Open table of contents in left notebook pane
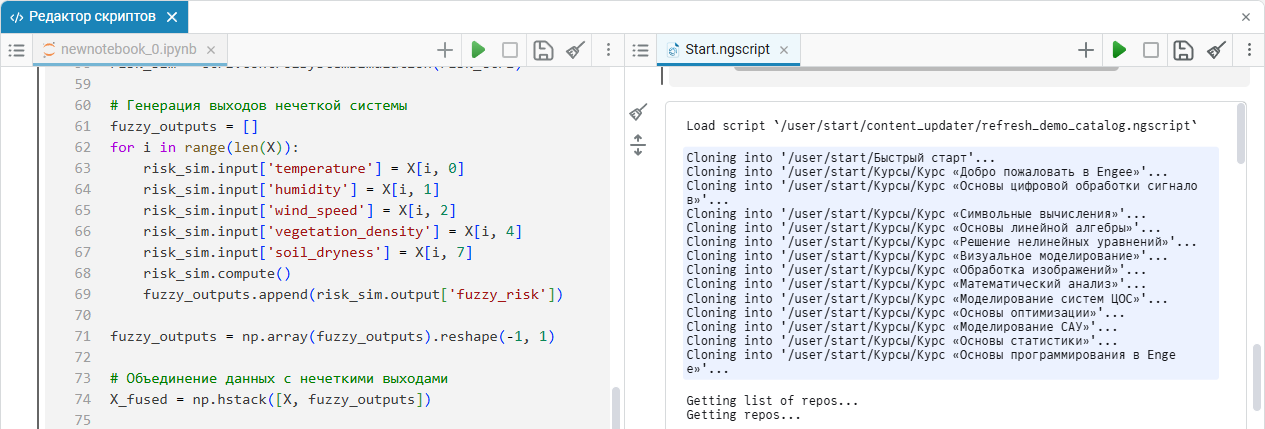 (15, 49)
